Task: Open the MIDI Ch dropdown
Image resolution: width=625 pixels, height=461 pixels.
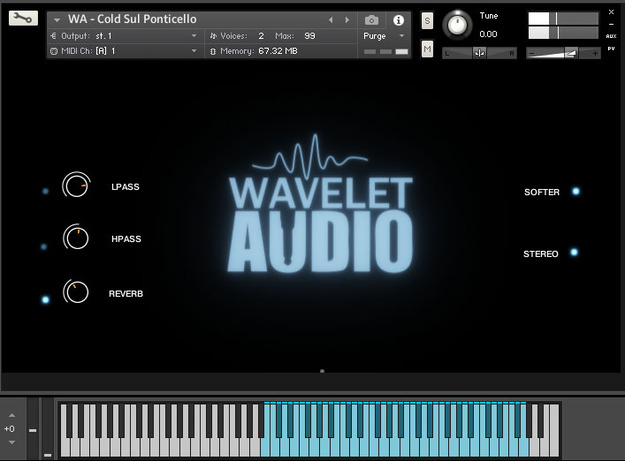Action: [124, 51]
